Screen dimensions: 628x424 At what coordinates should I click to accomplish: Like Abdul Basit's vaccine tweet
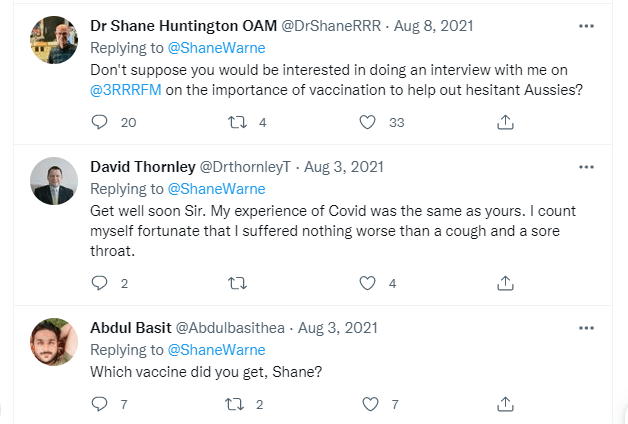(x=370, y=404)
